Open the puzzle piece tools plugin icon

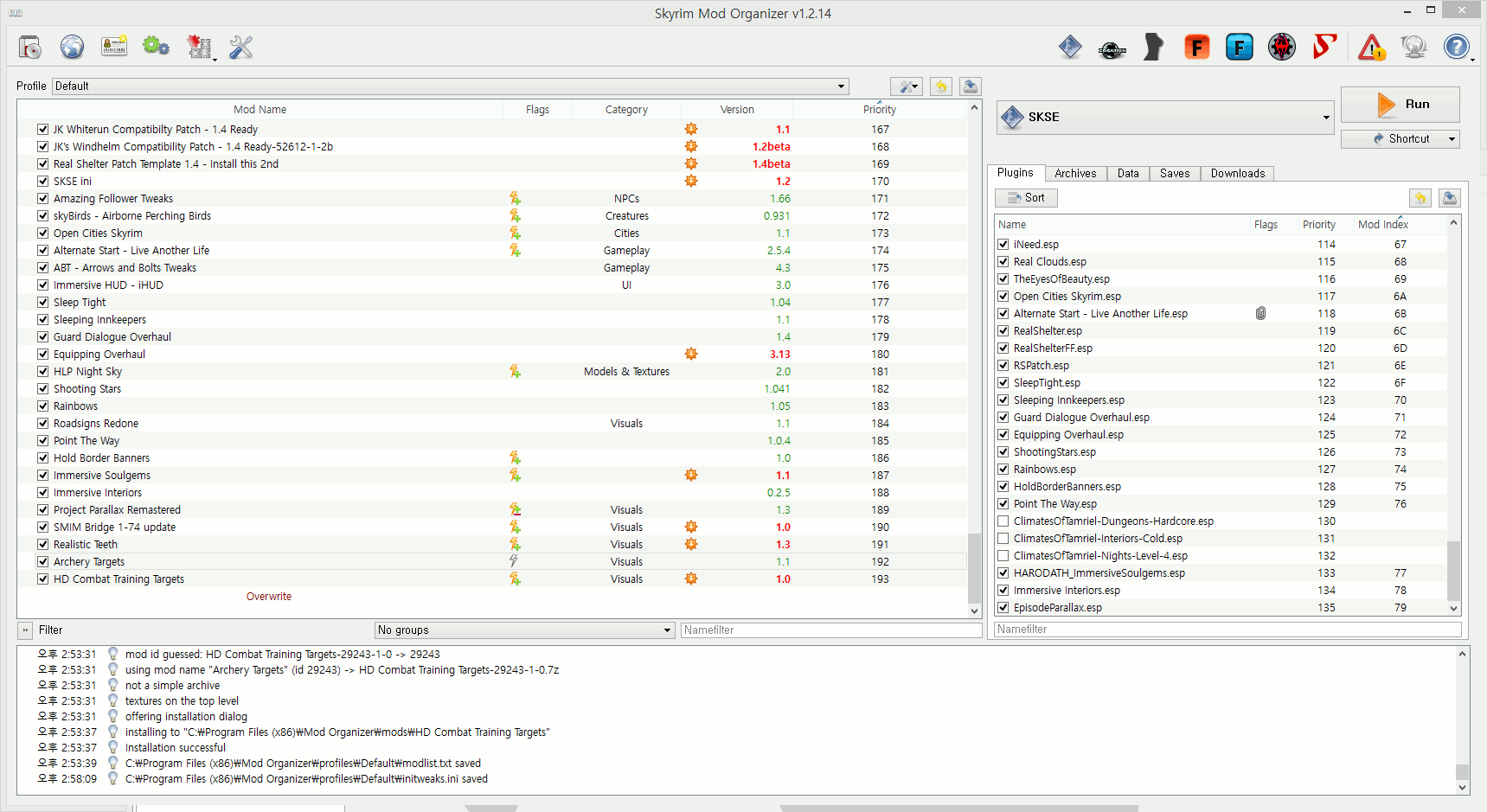coord(200,47)
